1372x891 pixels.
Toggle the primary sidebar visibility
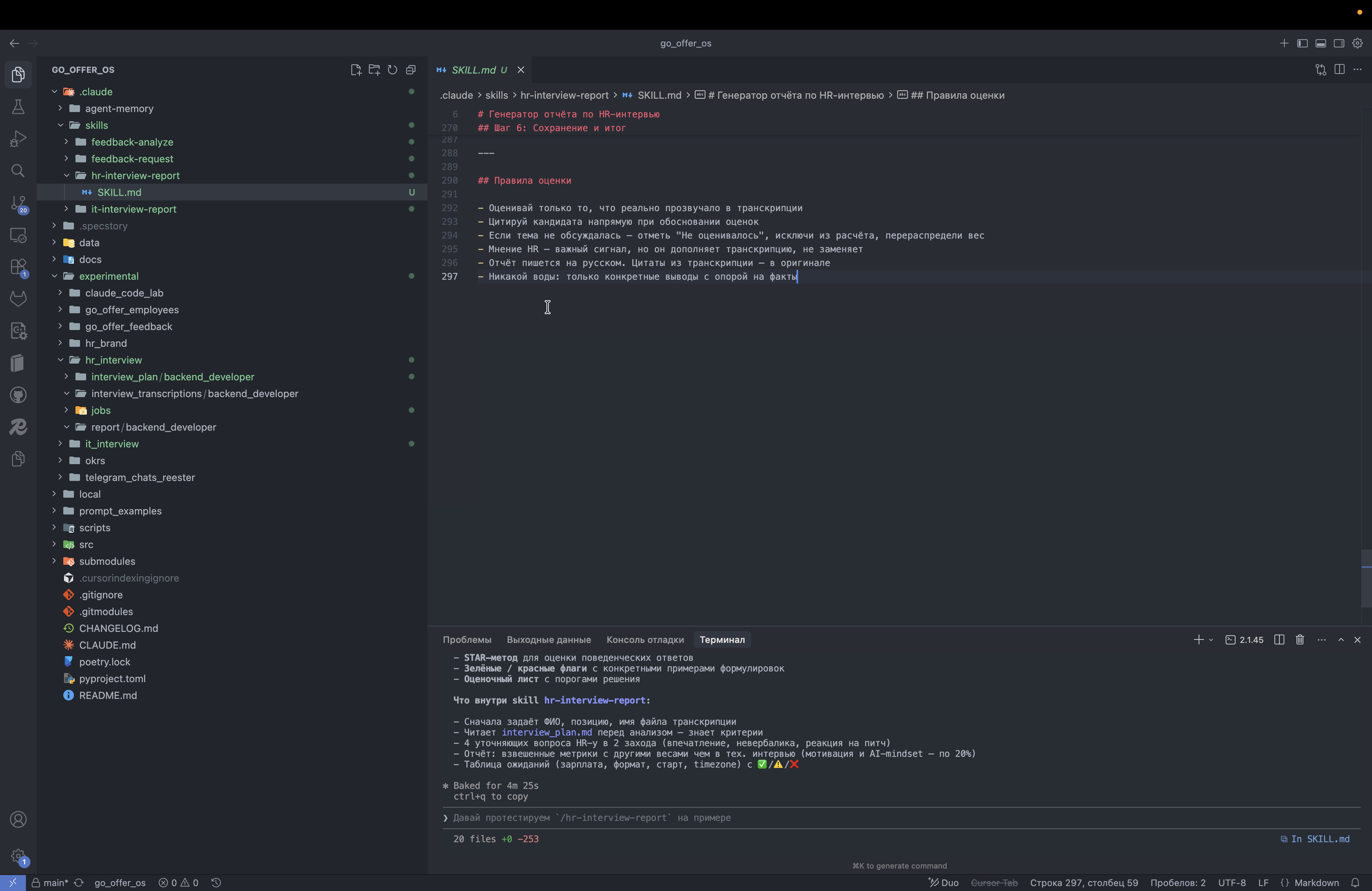click(1302, 43)
